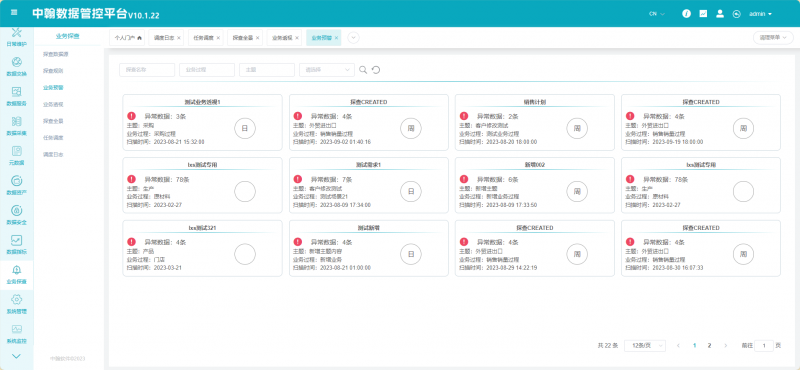This screenshot has height=370, width=800.
Task: Click the red alert icon on 销售计划 card
Action: click(x=464, y=116)
